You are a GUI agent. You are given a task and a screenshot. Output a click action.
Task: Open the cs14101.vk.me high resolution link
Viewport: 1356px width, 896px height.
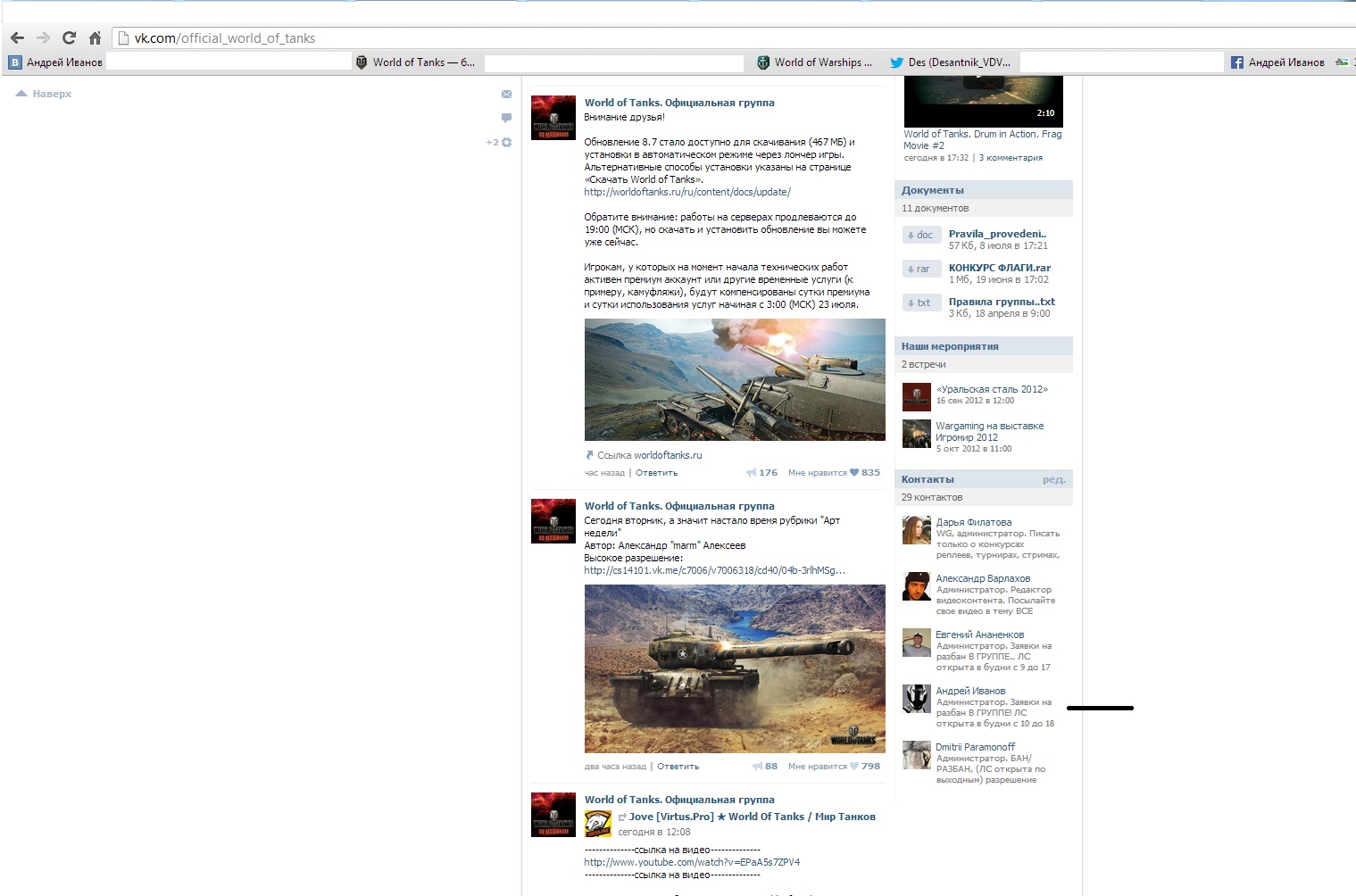pos(715,570)
